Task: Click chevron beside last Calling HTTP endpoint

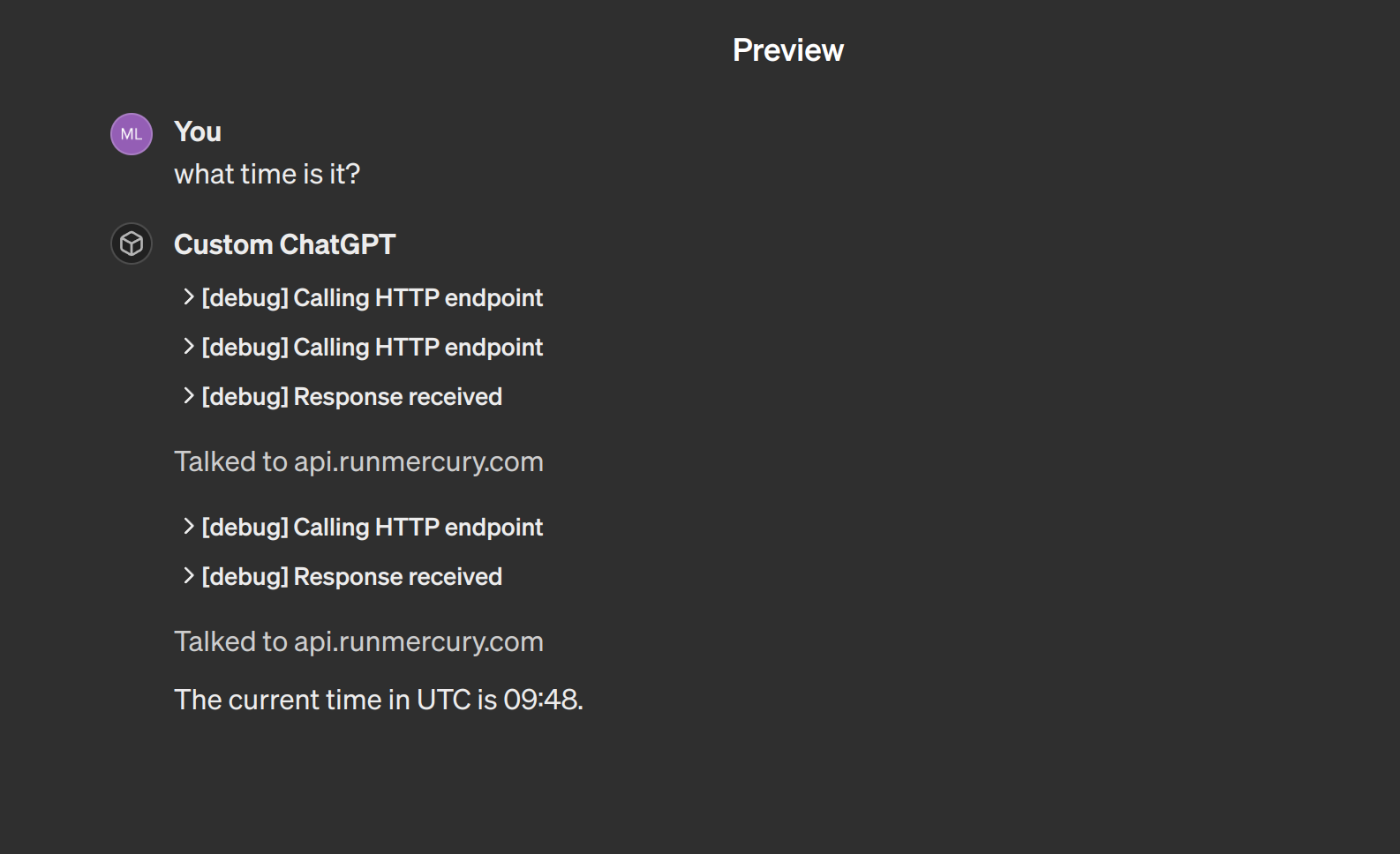Action: tap(188, 527)
